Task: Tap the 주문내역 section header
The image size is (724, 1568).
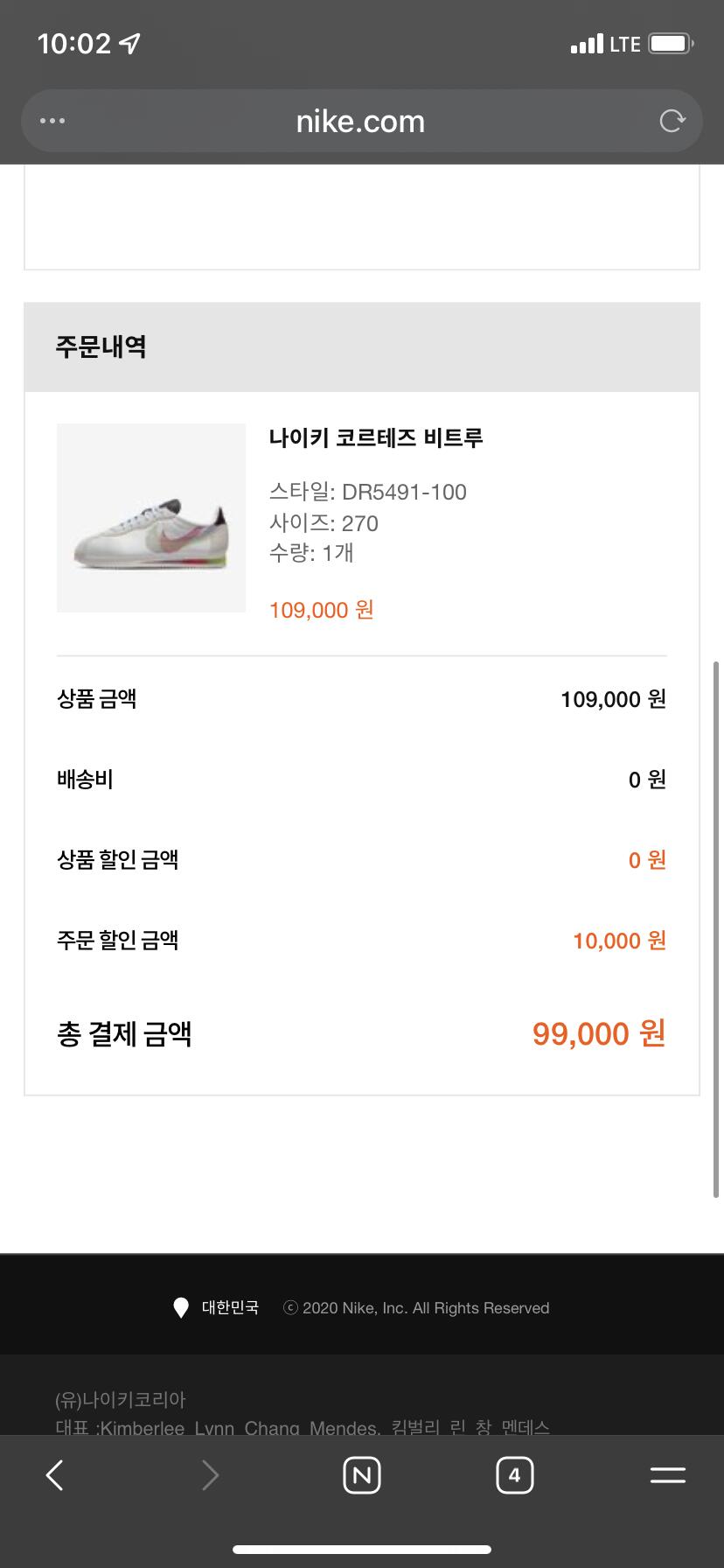Action: pos(101,347)
